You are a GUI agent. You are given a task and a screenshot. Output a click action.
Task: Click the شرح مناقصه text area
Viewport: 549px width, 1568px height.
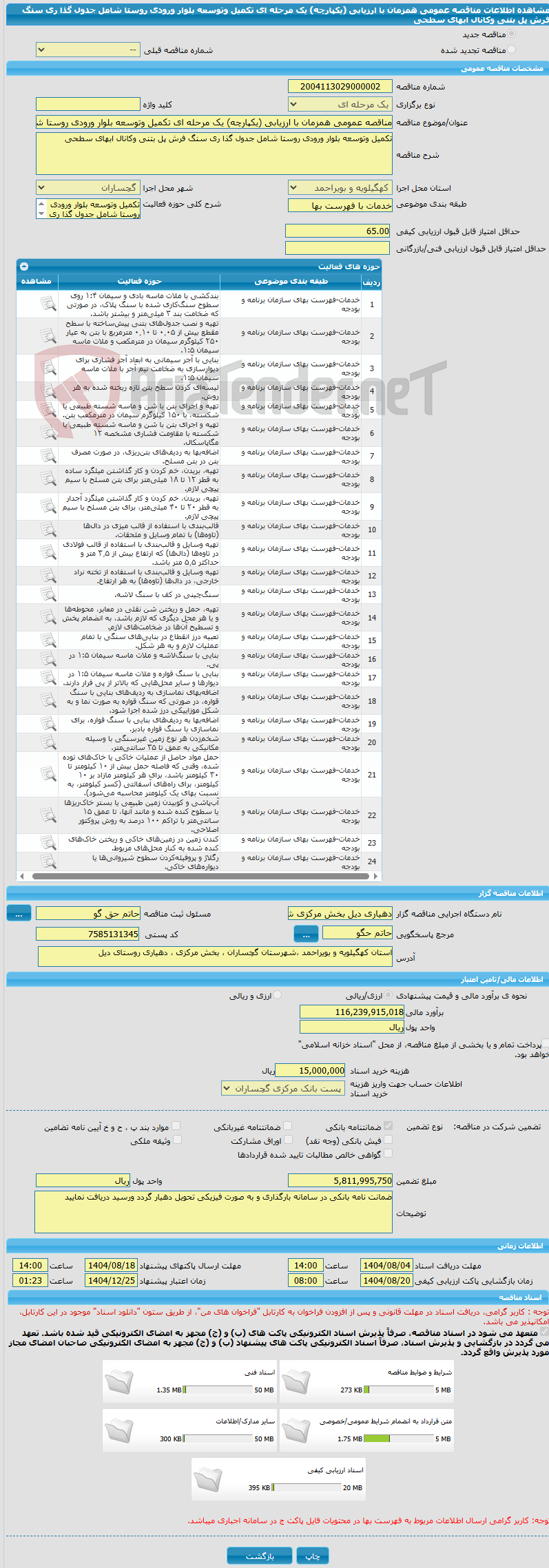(x=214, y=154)
